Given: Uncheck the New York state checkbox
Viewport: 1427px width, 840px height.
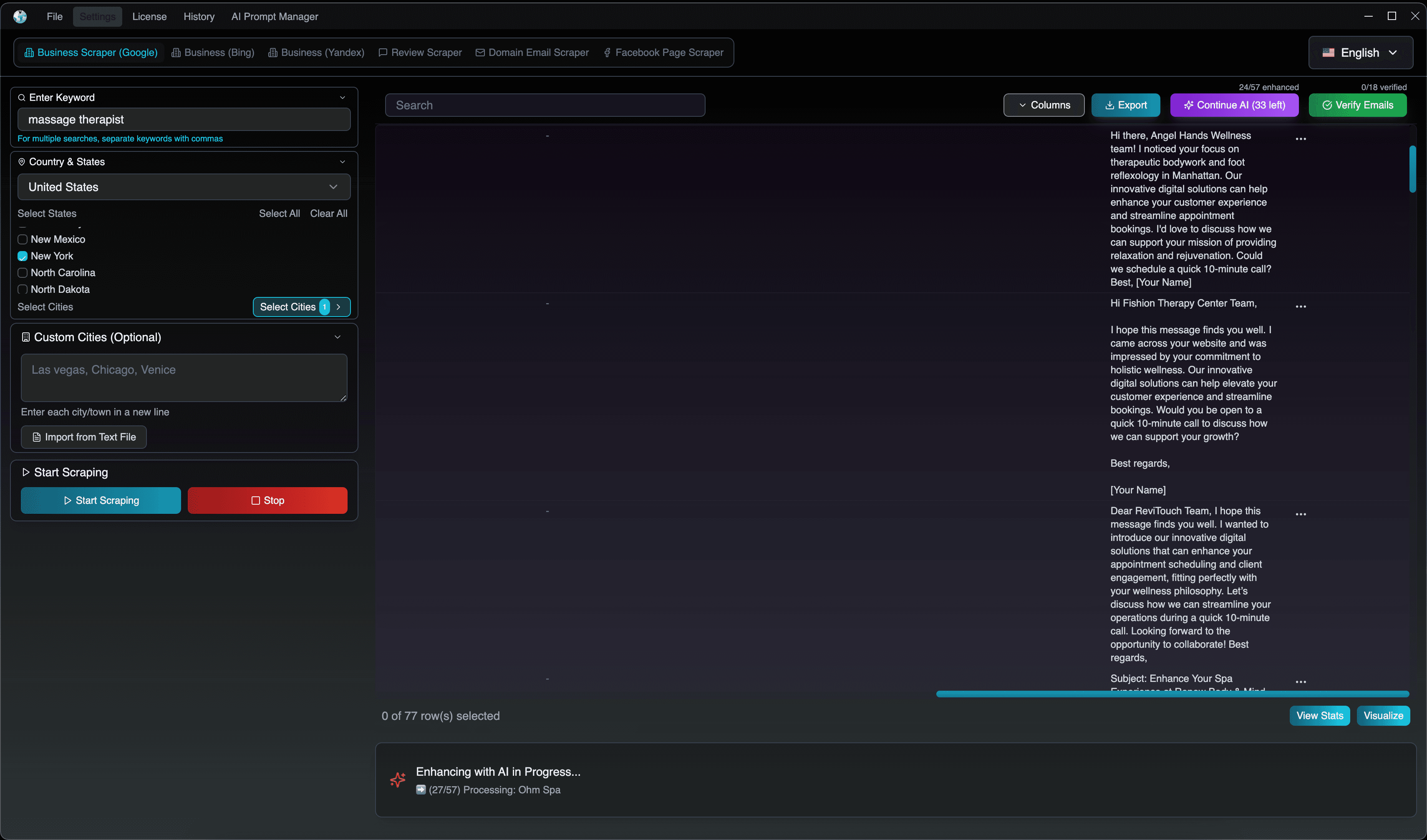Looking at the screenshot, I should [23, 256].
